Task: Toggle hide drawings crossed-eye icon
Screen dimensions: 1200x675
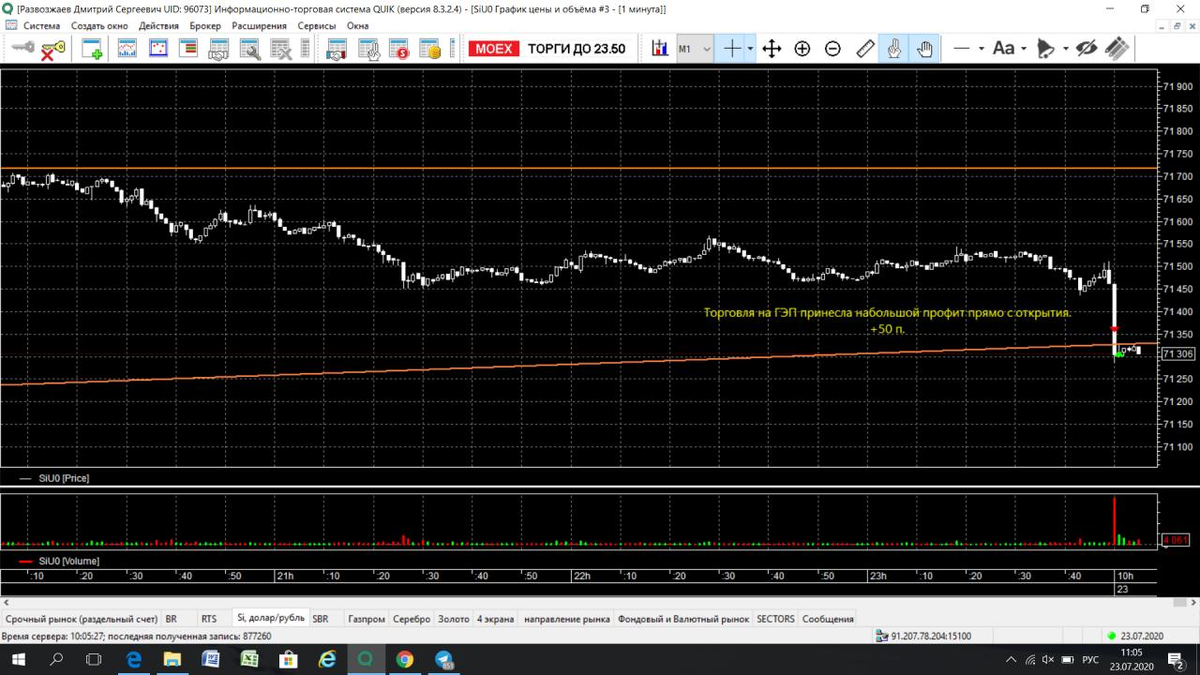Action: pyautogui.click(x=1087, y=48)
